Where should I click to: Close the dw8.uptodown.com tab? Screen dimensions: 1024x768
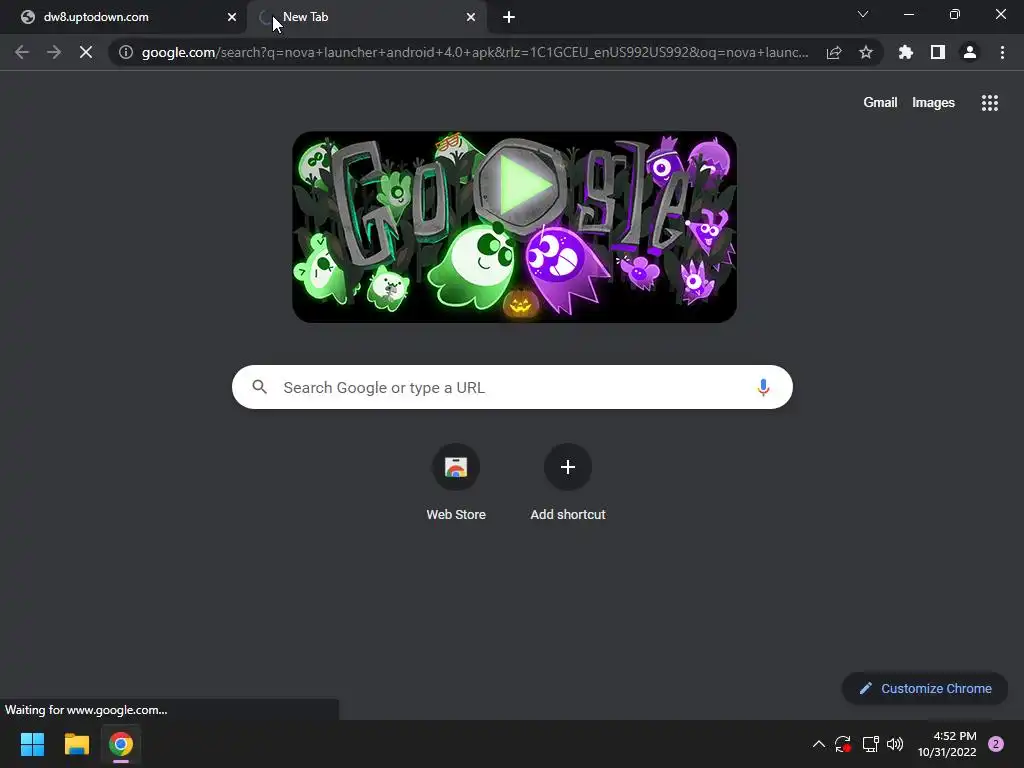232,17
